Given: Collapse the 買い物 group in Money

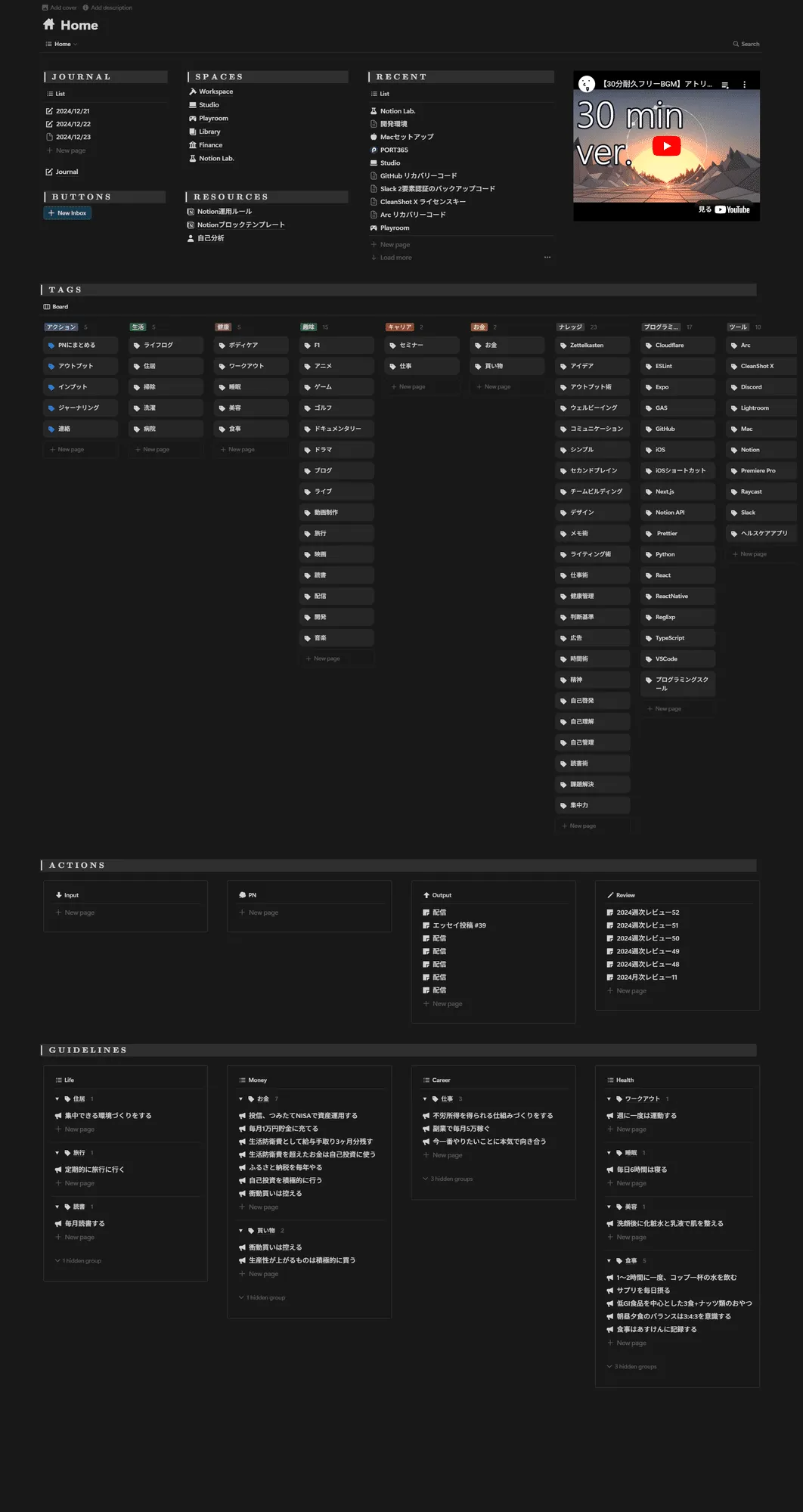Looking at the screenshot, I should [x=241, y=1231].
